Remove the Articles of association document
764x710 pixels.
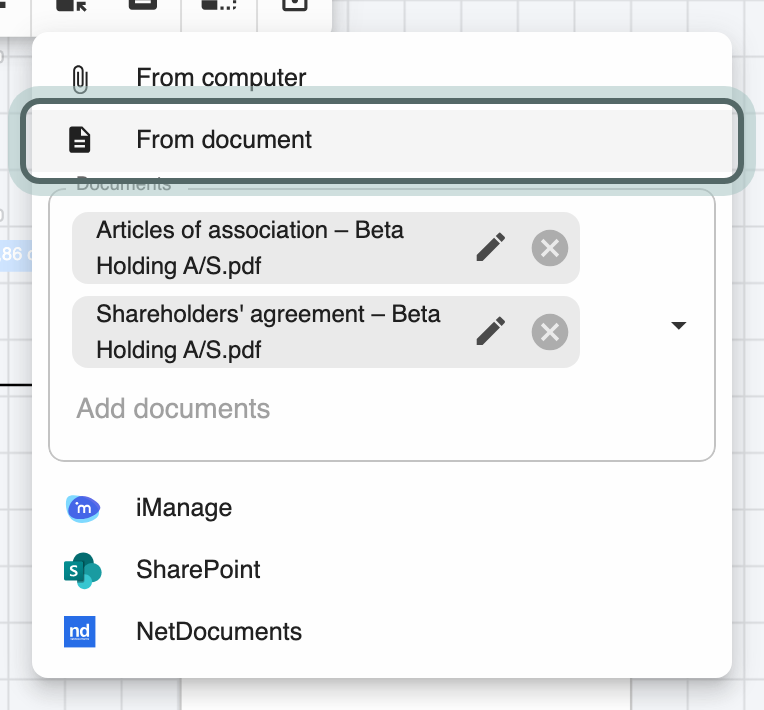550,248
